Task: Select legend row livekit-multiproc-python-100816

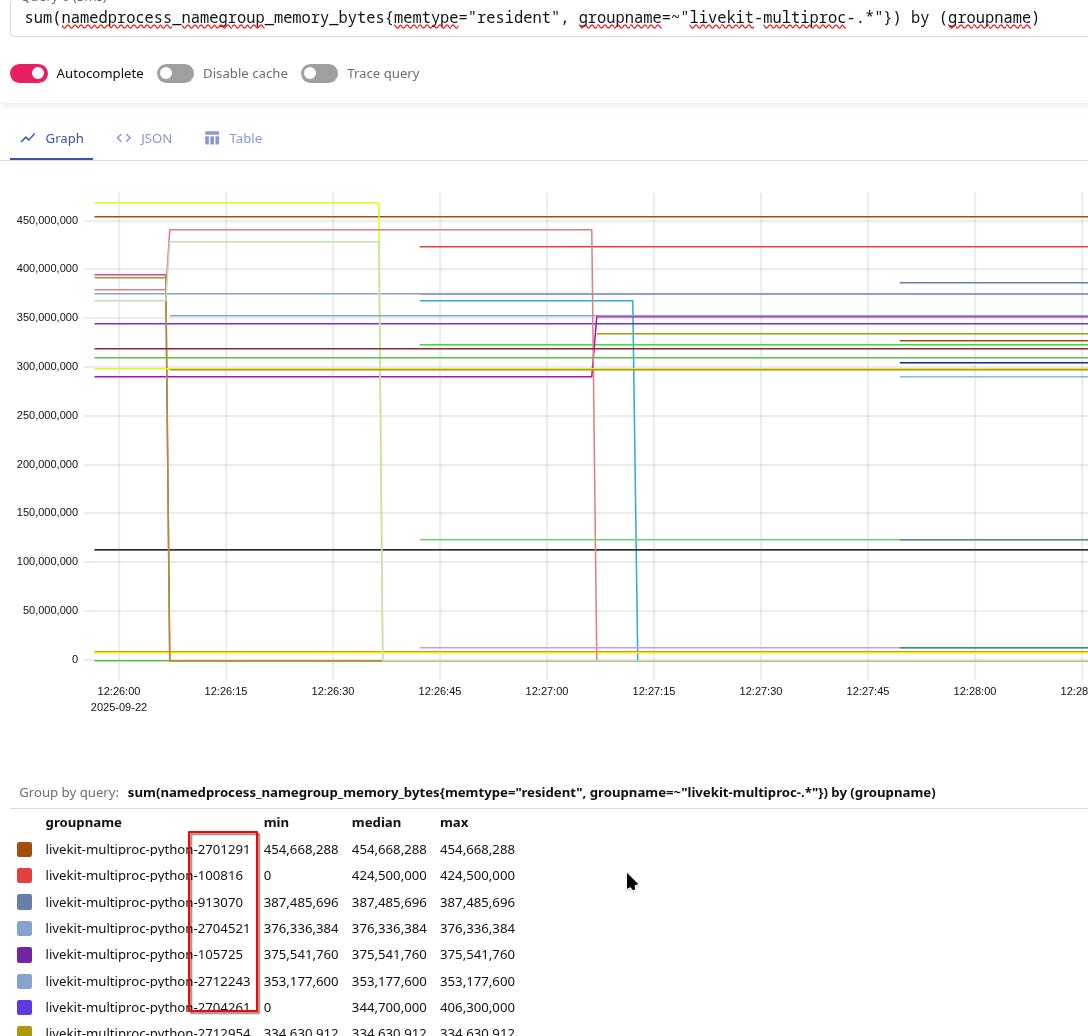Action: (x=266, y=876)
